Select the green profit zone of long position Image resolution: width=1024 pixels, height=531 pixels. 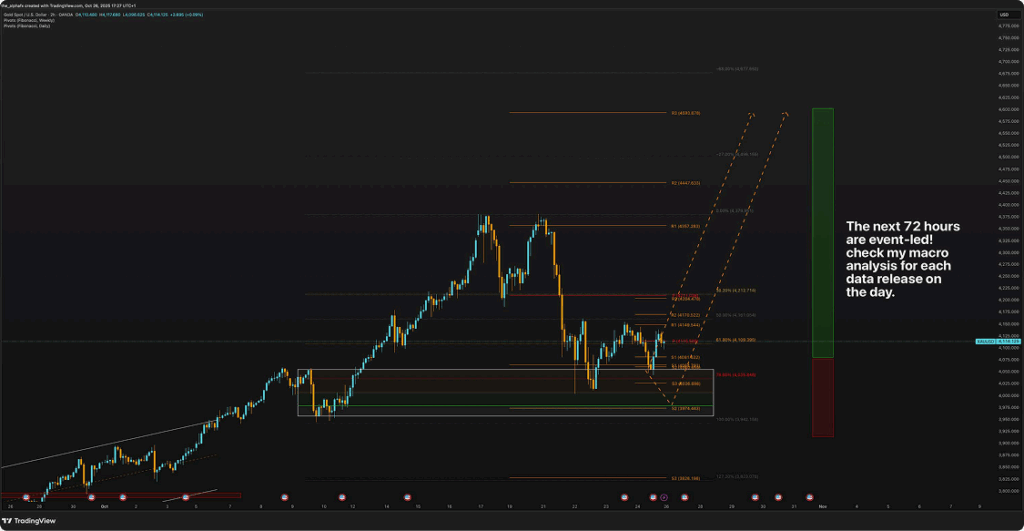[x=822, y=230]
